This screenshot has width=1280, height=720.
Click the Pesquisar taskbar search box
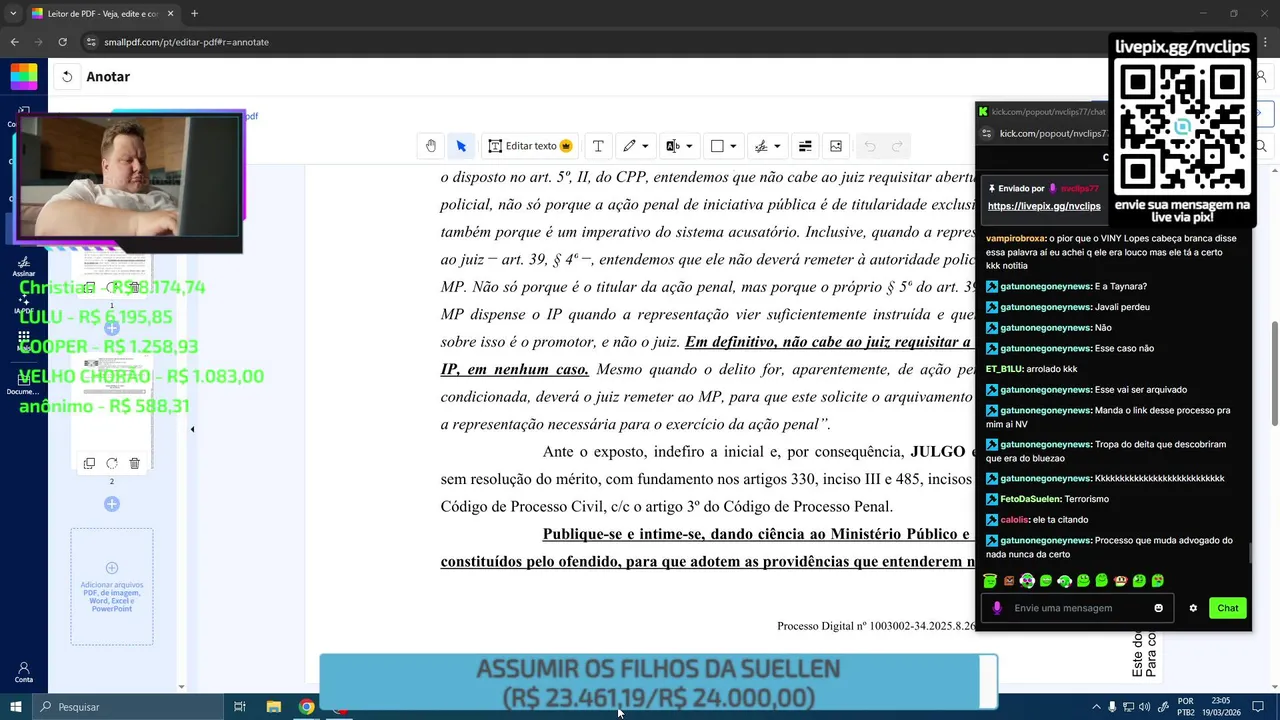point(128,707)
